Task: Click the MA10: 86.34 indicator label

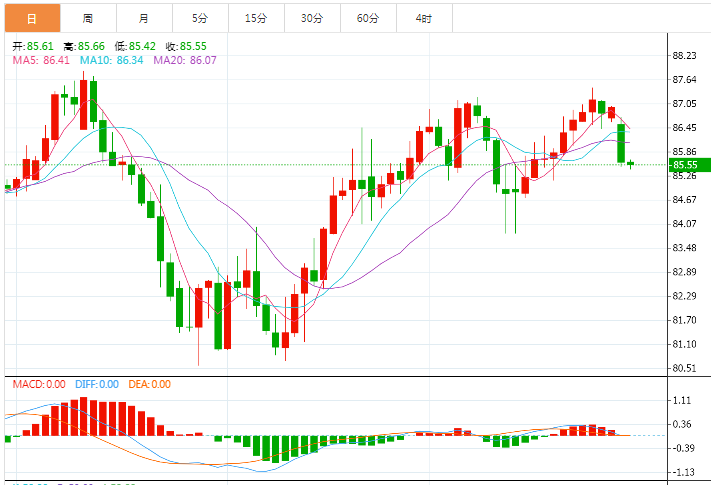Action: point(112,60)
